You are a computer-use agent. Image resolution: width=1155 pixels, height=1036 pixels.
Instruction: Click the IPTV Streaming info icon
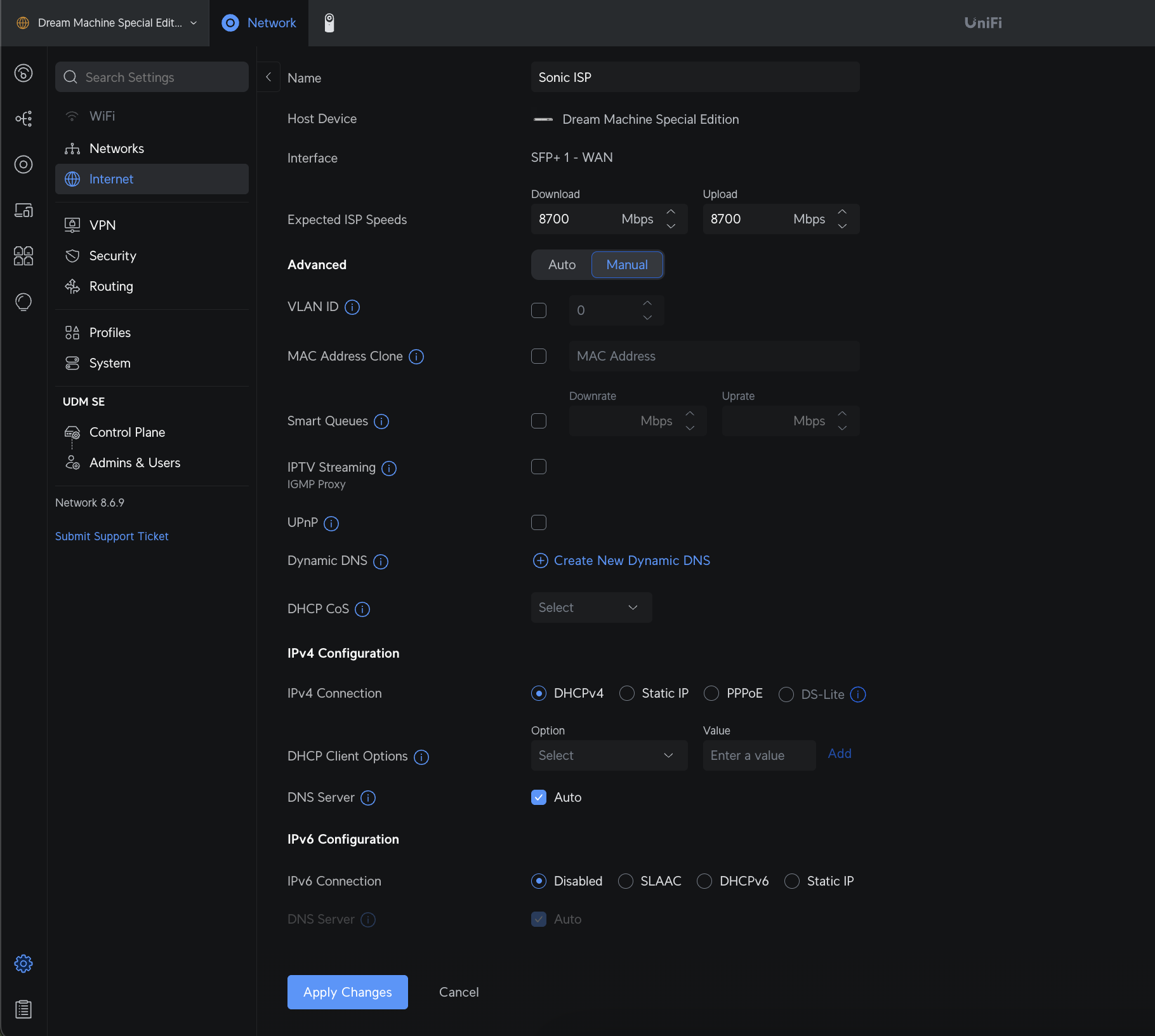[x=389, y=468]
